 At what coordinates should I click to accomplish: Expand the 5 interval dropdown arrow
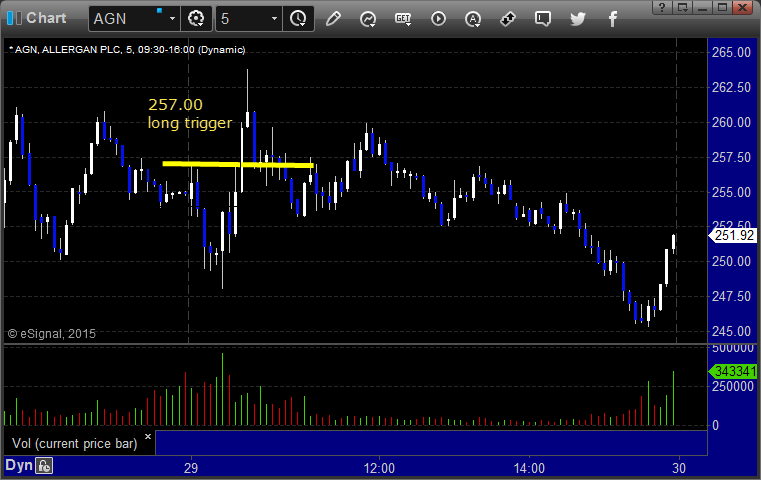pyautogui.click(x=274, y=18)
